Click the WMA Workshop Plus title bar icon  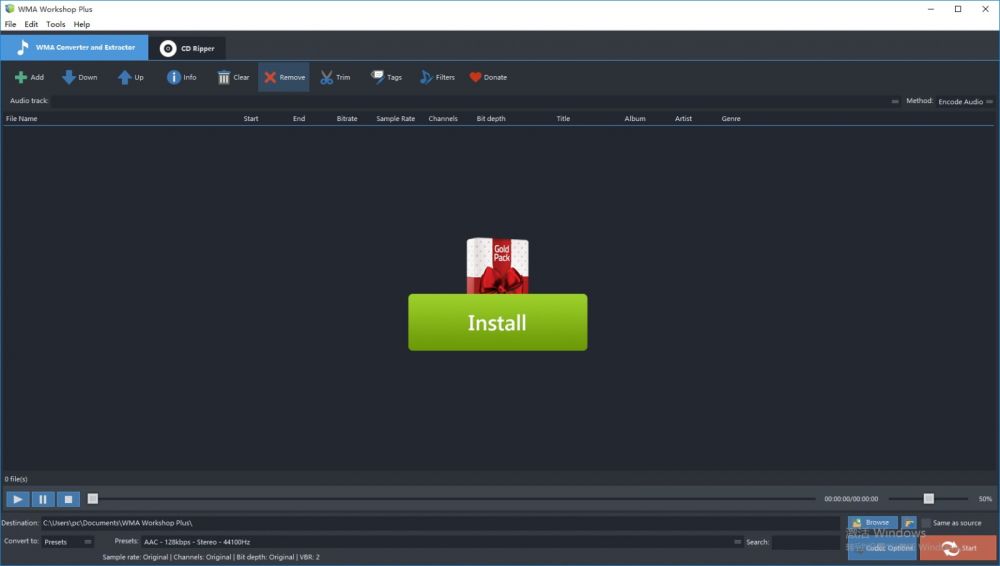click(x=10, y=9)
